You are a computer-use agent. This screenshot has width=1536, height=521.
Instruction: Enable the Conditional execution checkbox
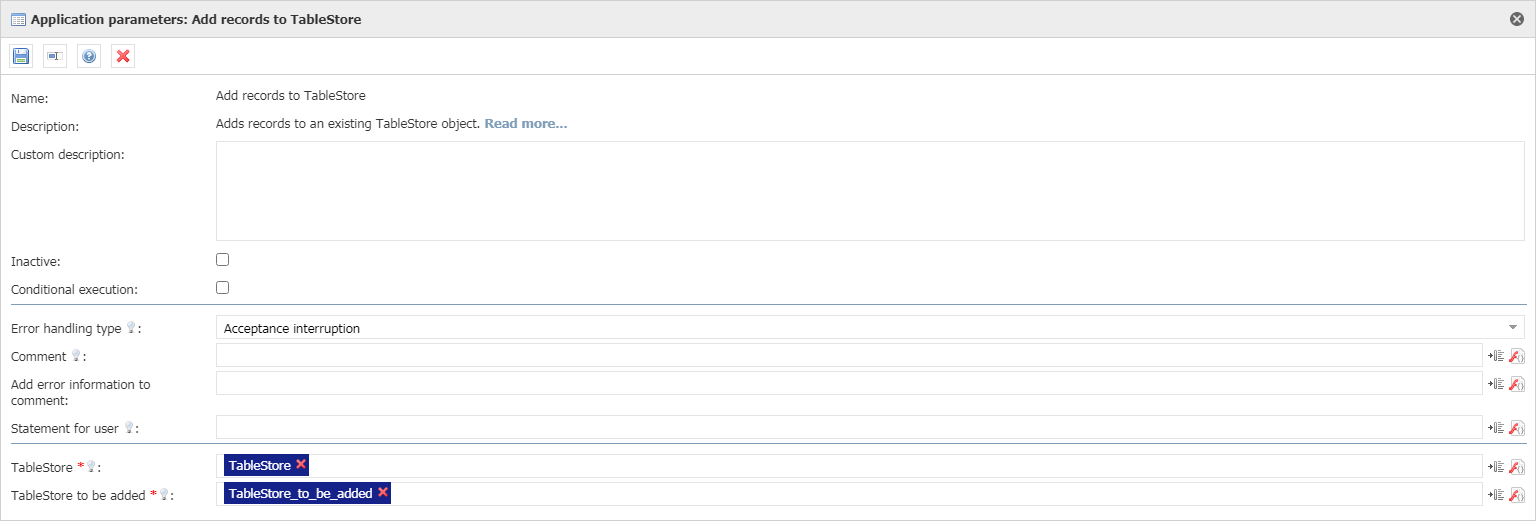(223, 287)
